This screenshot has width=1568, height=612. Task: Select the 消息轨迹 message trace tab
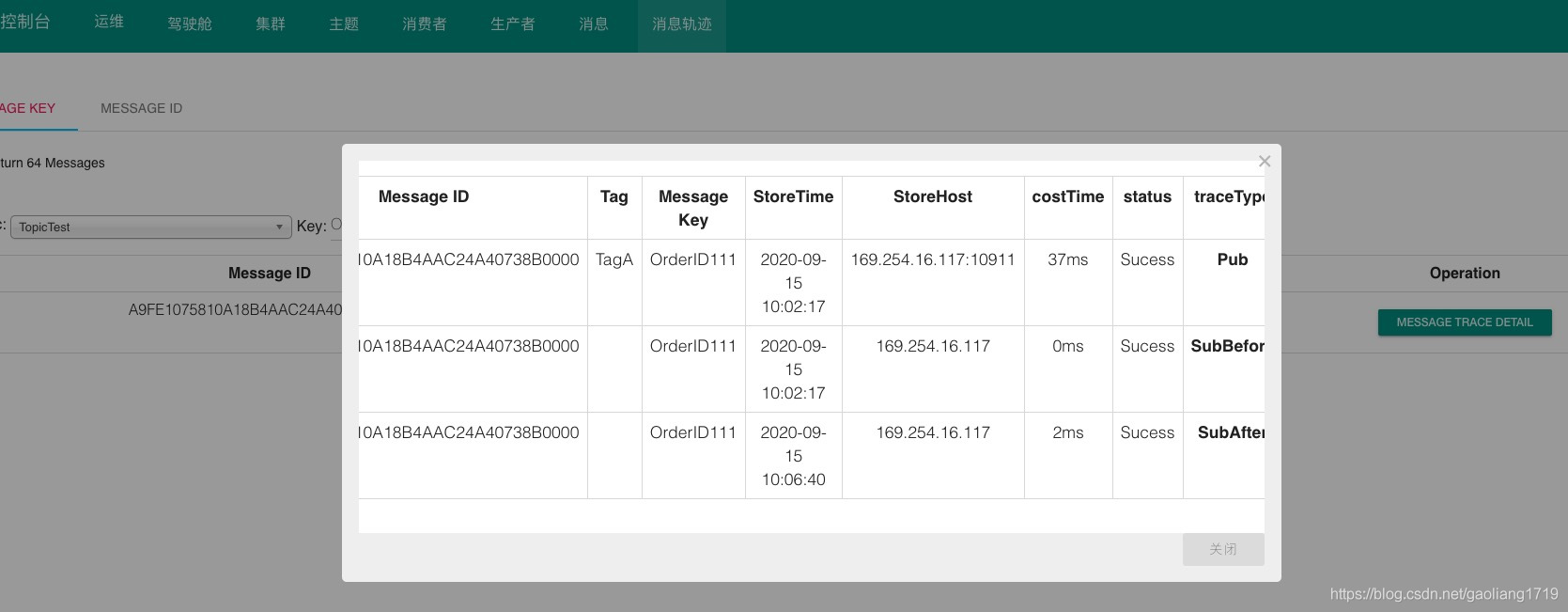(x=682, y=24)
